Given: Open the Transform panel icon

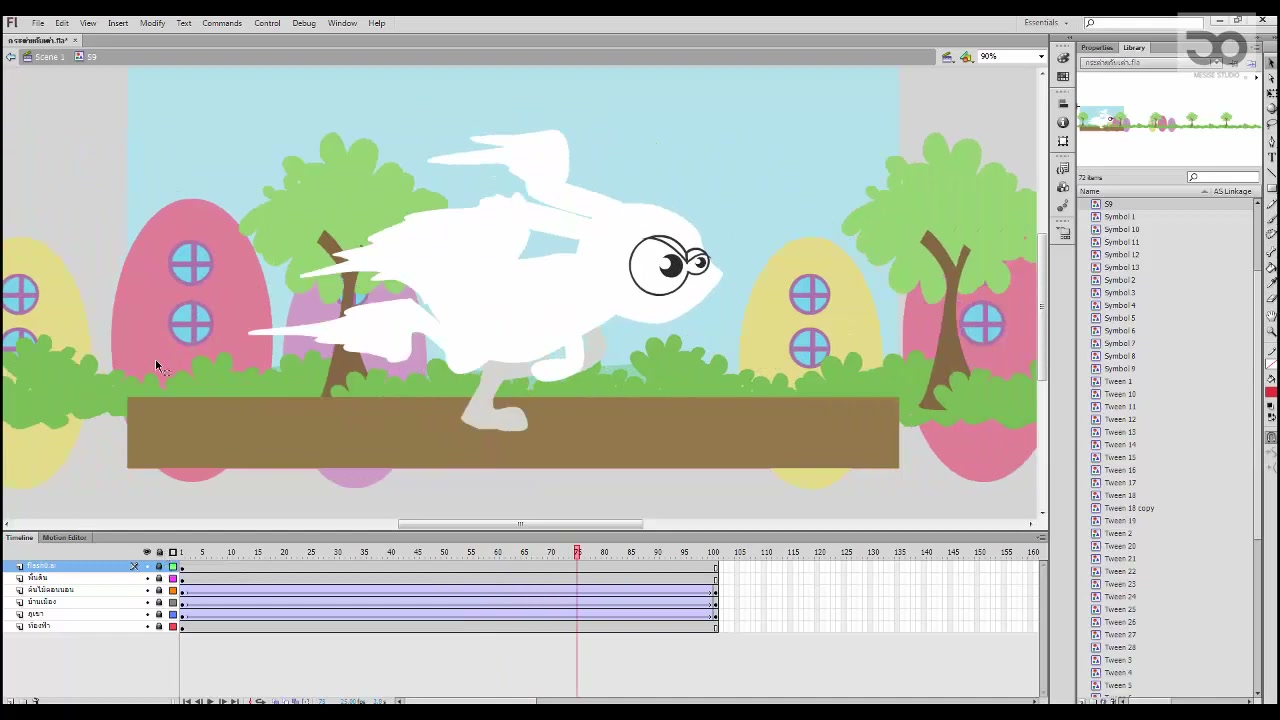Looking at the screenshot, I should [x=1063, y=141].
